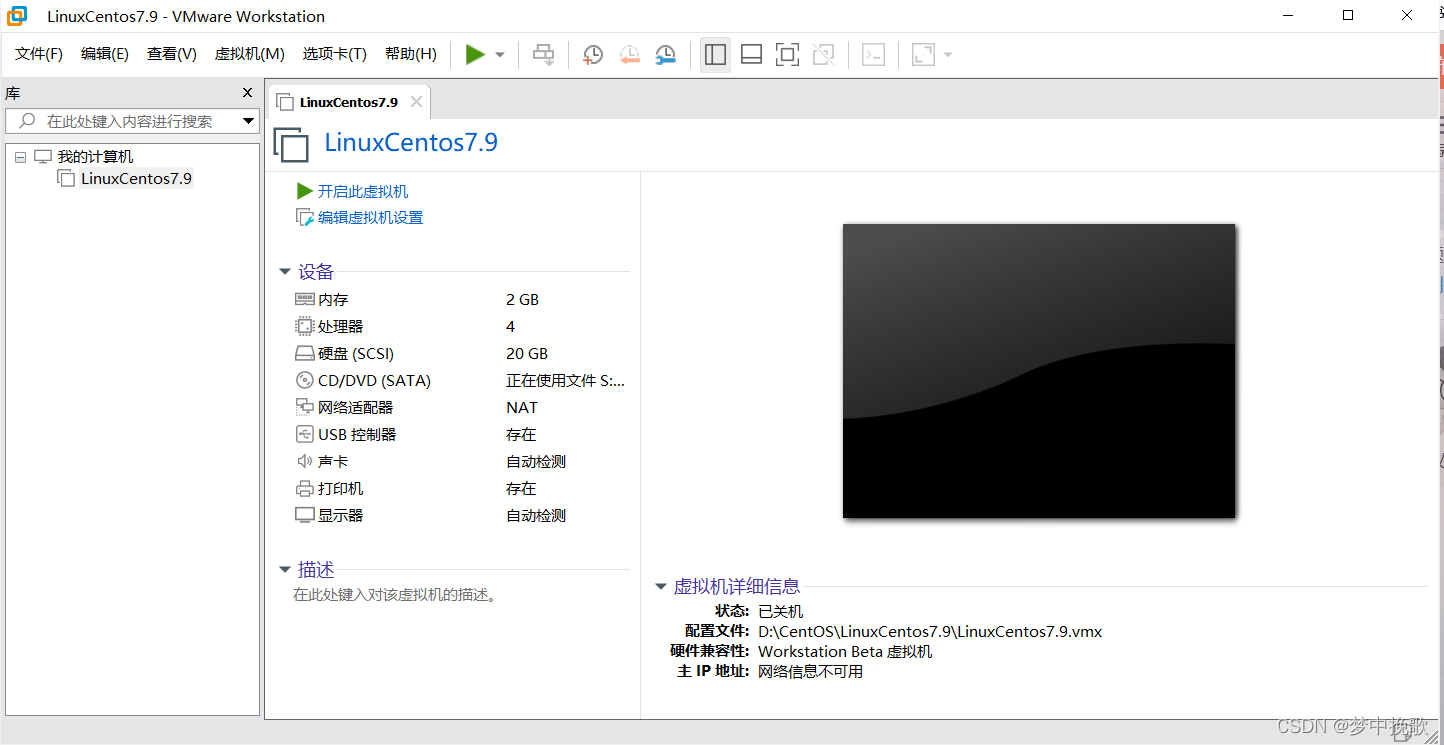
Task: Click the take snapshot clock icon
Action: 593,55
